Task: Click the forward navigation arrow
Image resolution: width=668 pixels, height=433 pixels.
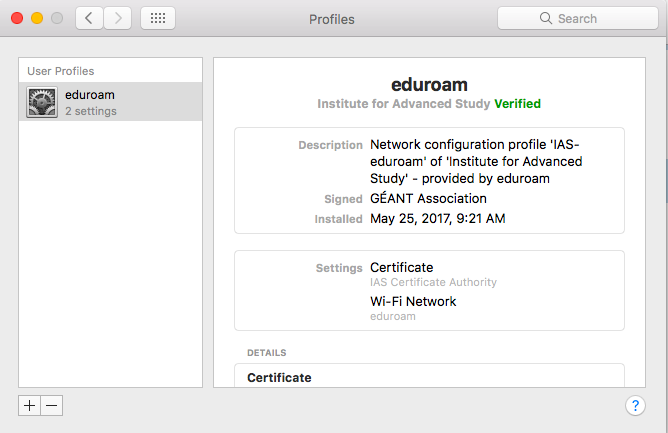Action: [117, 18]
